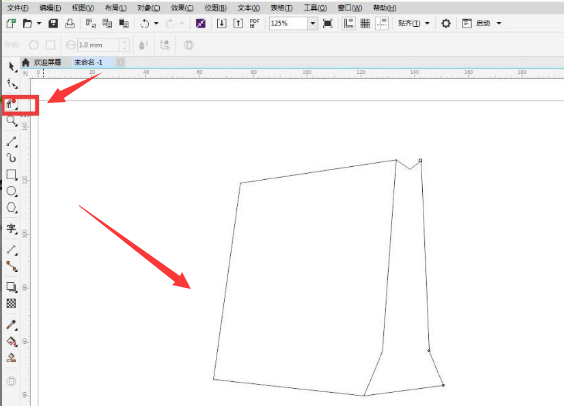
Task: Select the Ellipse tool
Action: coord(12,191)
